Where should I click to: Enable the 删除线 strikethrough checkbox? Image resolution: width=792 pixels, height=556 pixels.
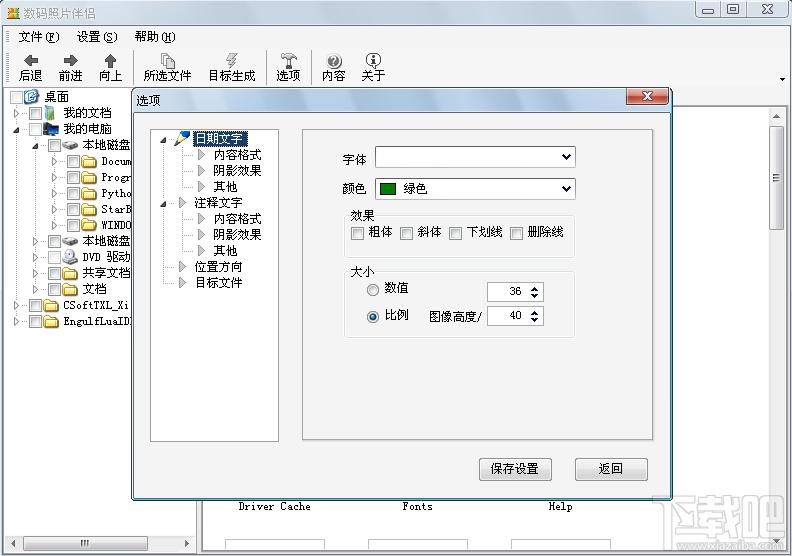[x=516, y=233]
